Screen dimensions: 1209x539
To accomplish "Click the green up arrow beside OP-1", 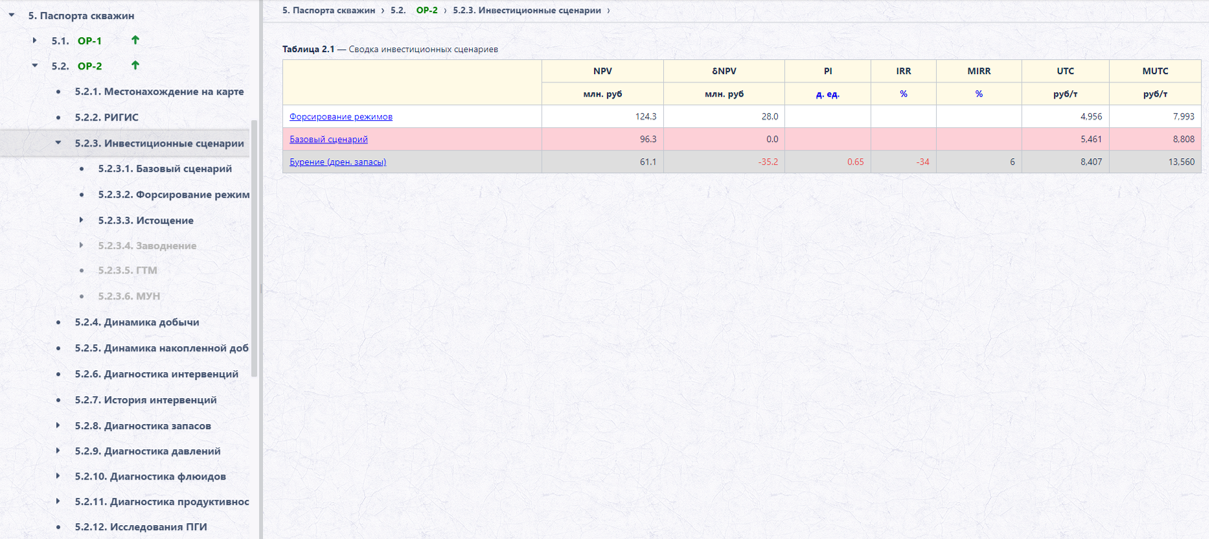I will coord(135,40).
